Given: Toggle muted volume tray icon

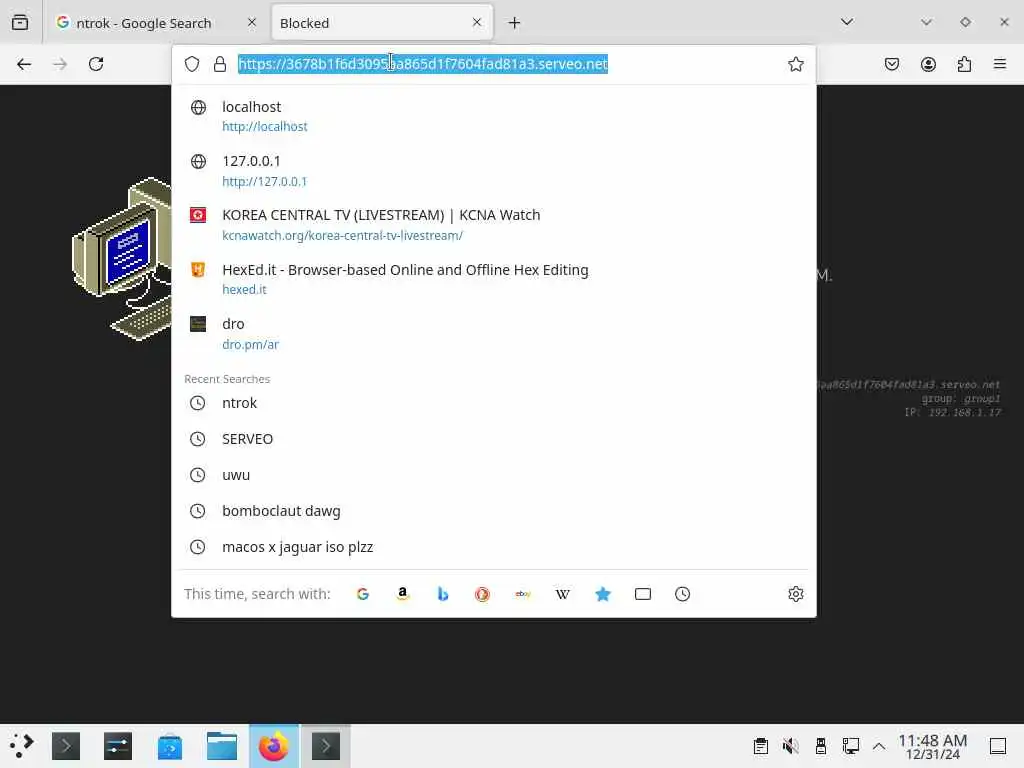Looking at the screenshot, I should pos(791,746).
